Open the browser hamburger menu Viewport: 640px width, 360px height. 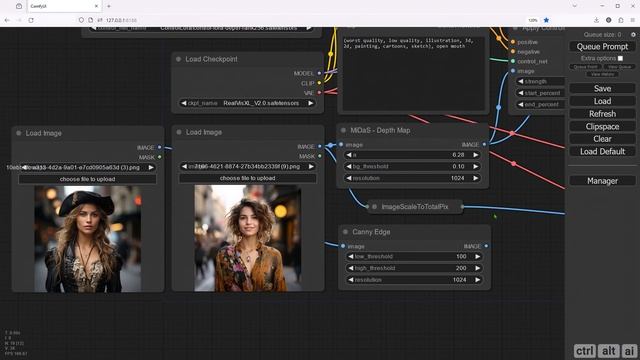[633, 20]
